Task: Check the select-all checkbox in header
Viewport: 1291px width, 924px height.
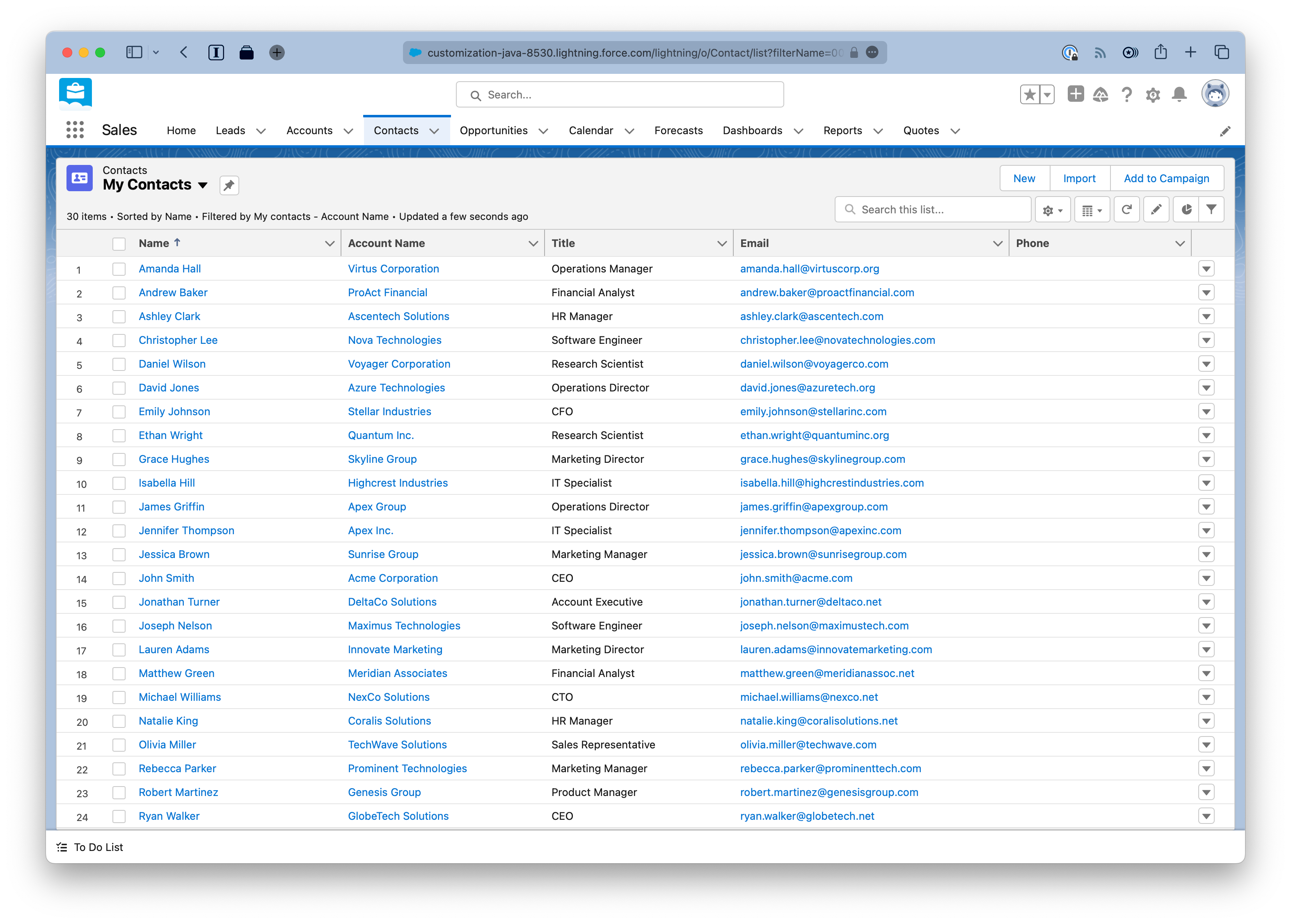Action: click(x=119, y=244)
